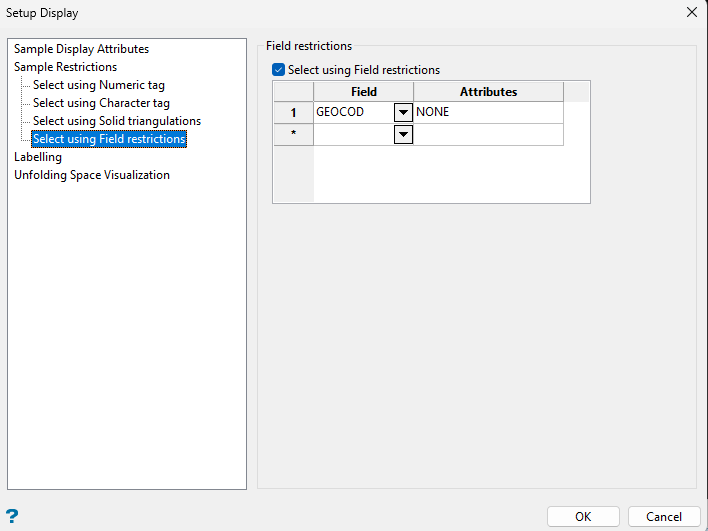Select the highlighted Field restrictions tree item

(109, 139)
